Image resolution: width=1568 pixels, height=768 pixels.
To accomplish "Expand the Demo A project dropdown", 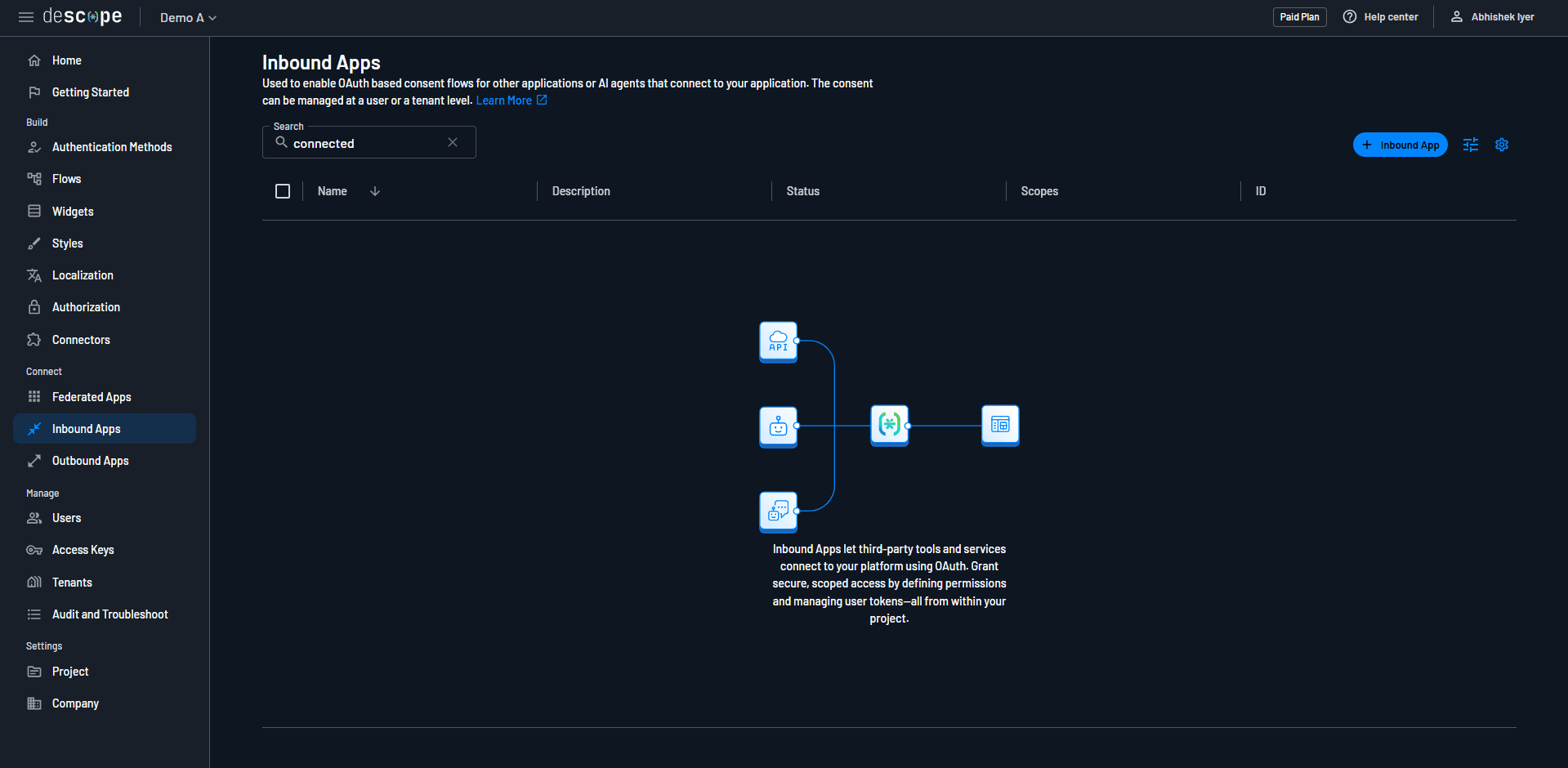I will point(188,18).
